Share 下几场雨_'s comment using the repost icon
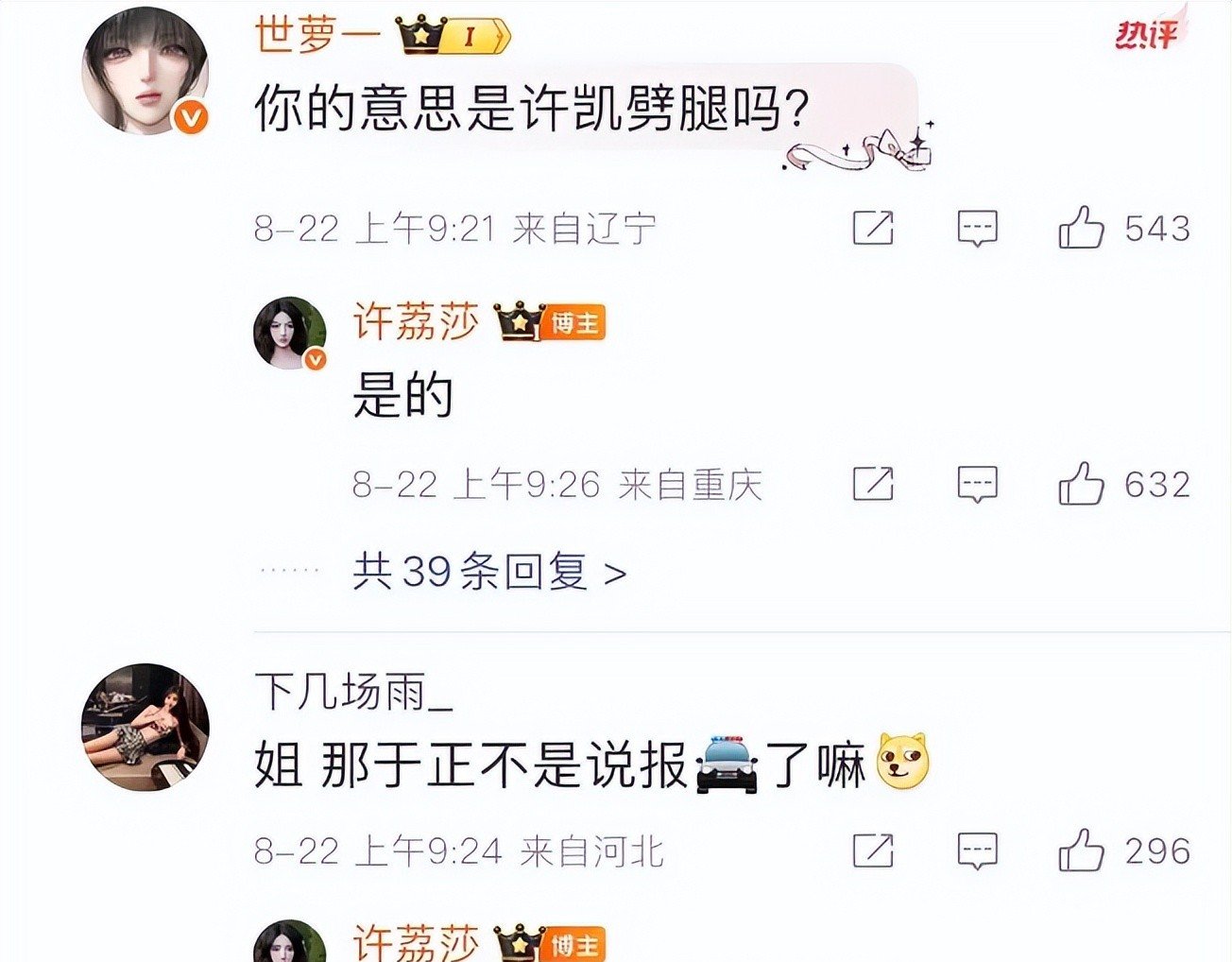 point(873,850)
